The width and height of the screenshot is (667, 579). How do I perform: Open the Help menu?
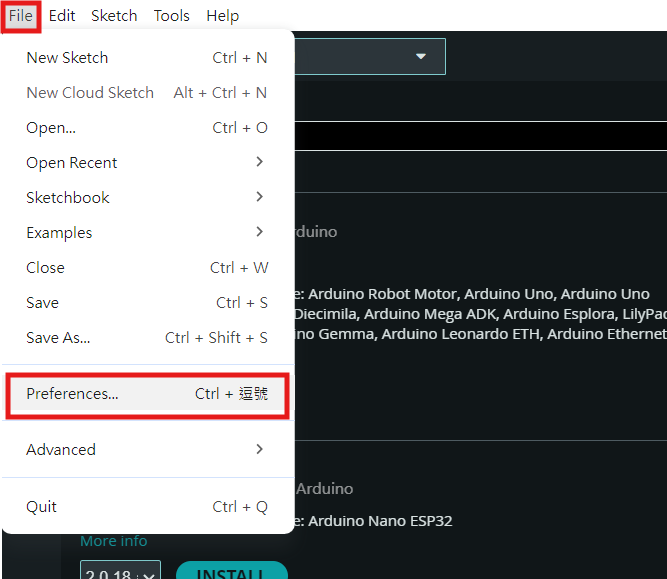222,16
